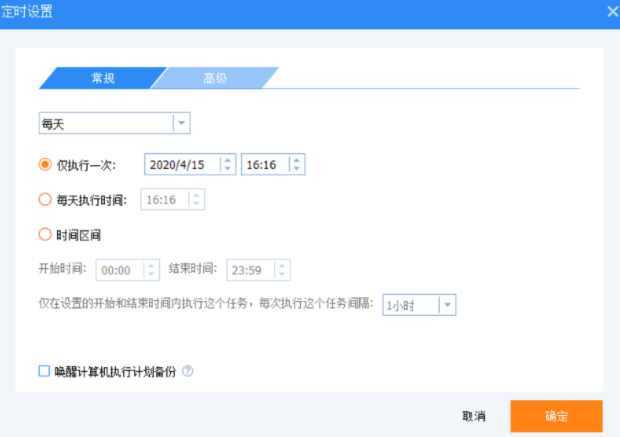Select the 每天执行时间 radio button
The height and width of the screenshot is (437, 620).
[45, 199]
